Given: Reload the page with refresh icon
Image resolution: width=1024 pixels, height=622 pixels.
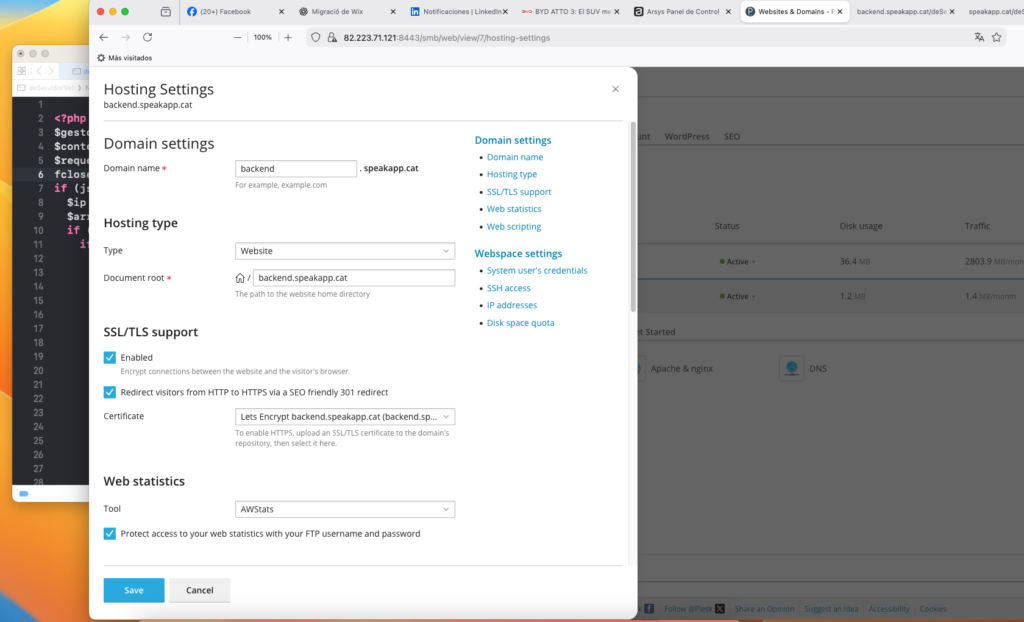Looking at the screenshot, I should (x=148, y=37).
